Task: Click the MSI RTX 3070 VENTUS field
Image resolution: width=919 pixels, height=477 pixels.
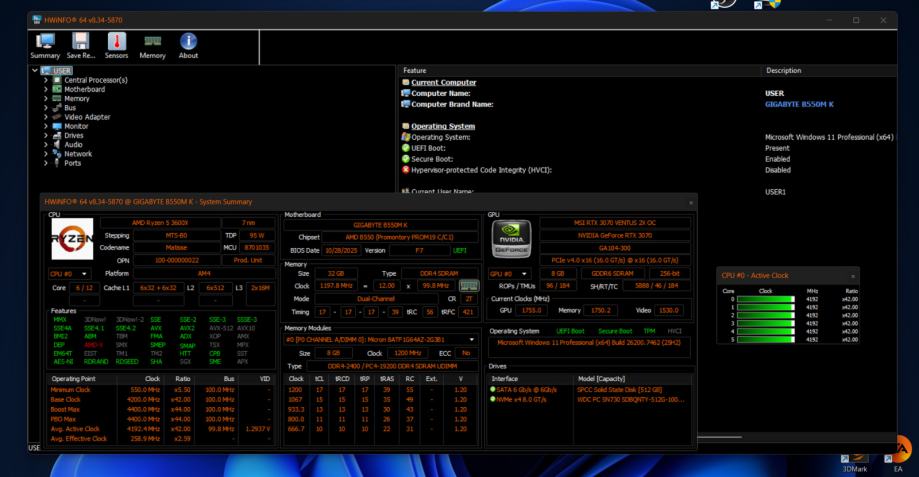Action: tap(615, 223)
